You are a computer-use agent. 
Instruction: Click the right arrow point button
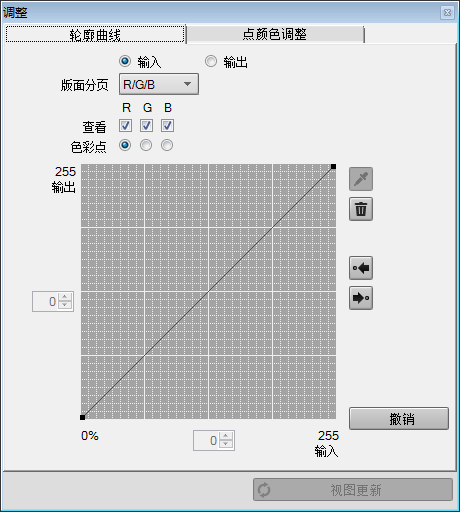[x=361, y=298]
